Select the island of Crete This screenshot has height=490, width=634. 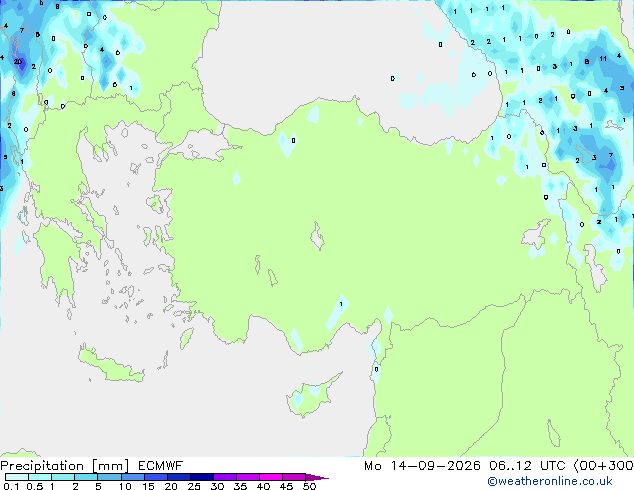point(110,365)
